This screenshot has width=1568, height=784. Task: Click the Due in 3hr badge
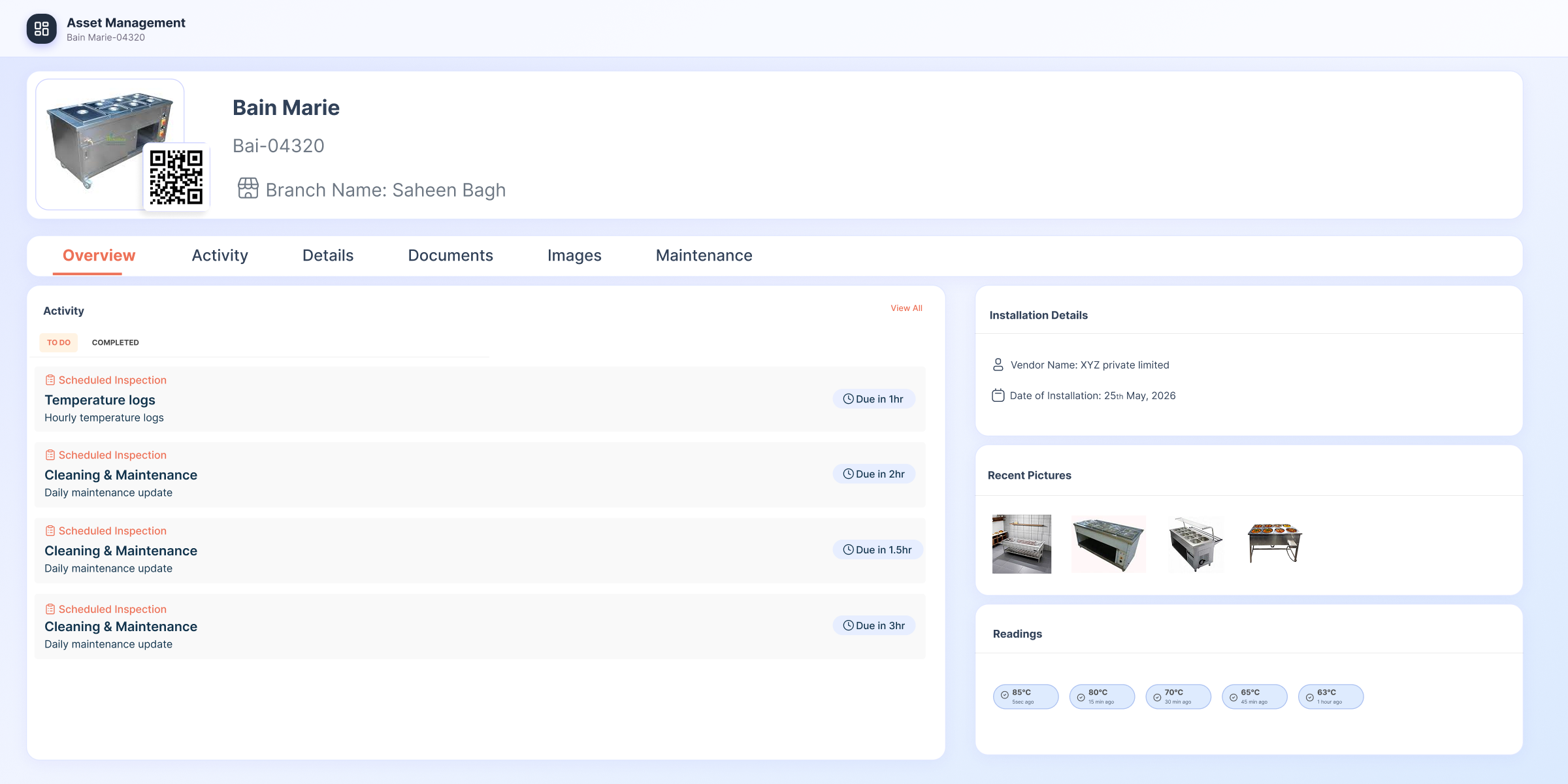pos(874,625)
